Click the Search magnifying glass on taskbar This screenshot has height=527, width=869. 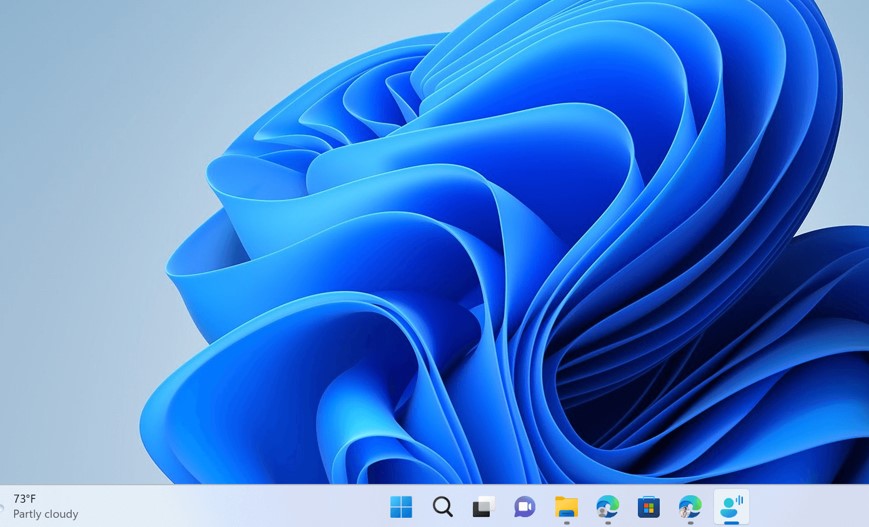pos(442,507)
